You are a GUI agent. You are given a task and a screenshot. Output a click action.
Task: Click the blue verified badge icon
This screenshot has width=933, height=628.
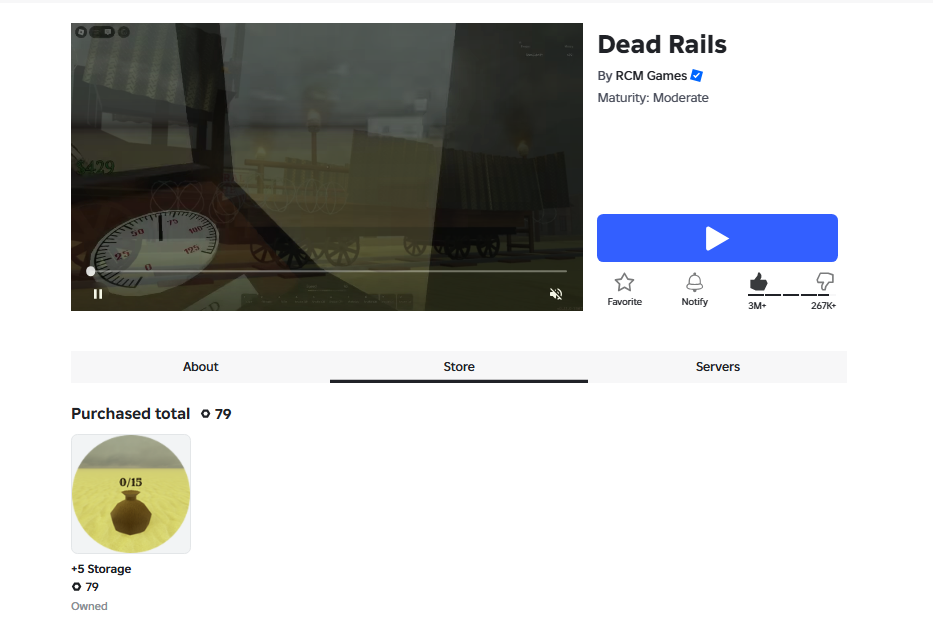(x=697, y=76)
